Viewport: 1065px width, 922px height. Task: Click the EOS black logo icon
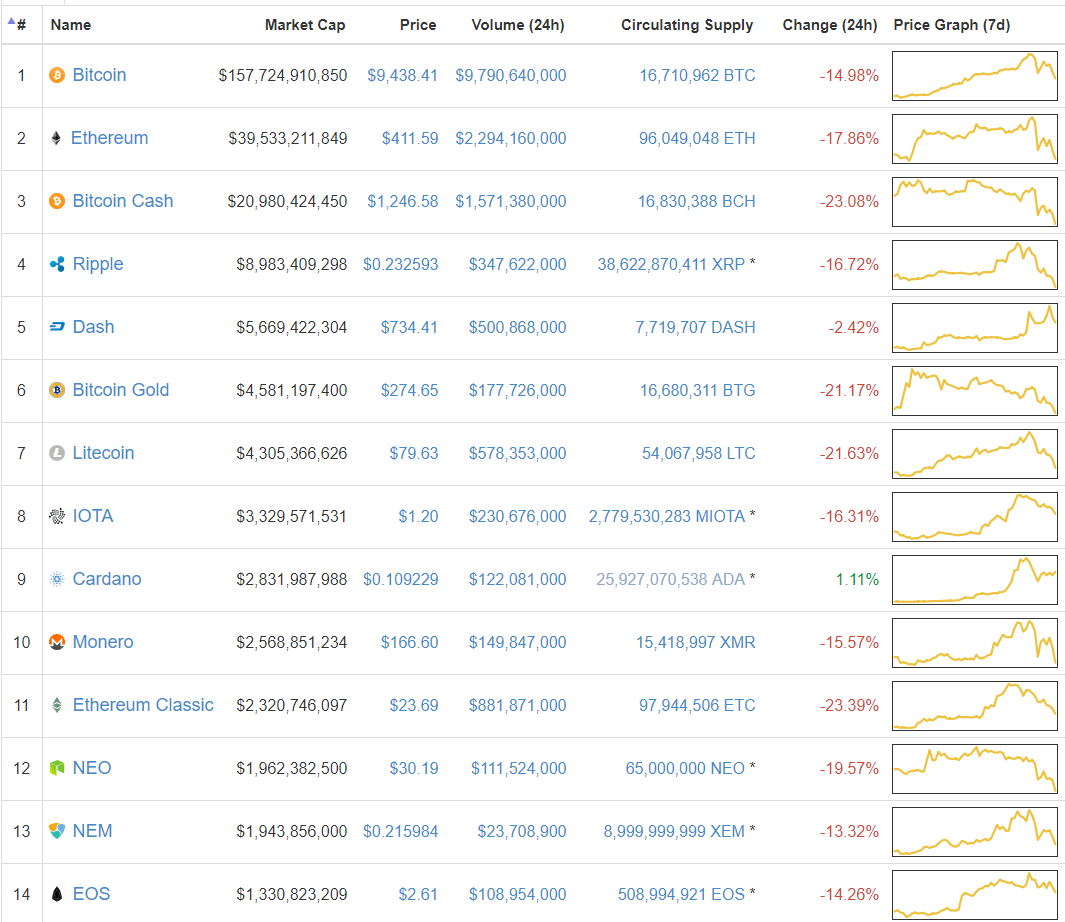57,894
